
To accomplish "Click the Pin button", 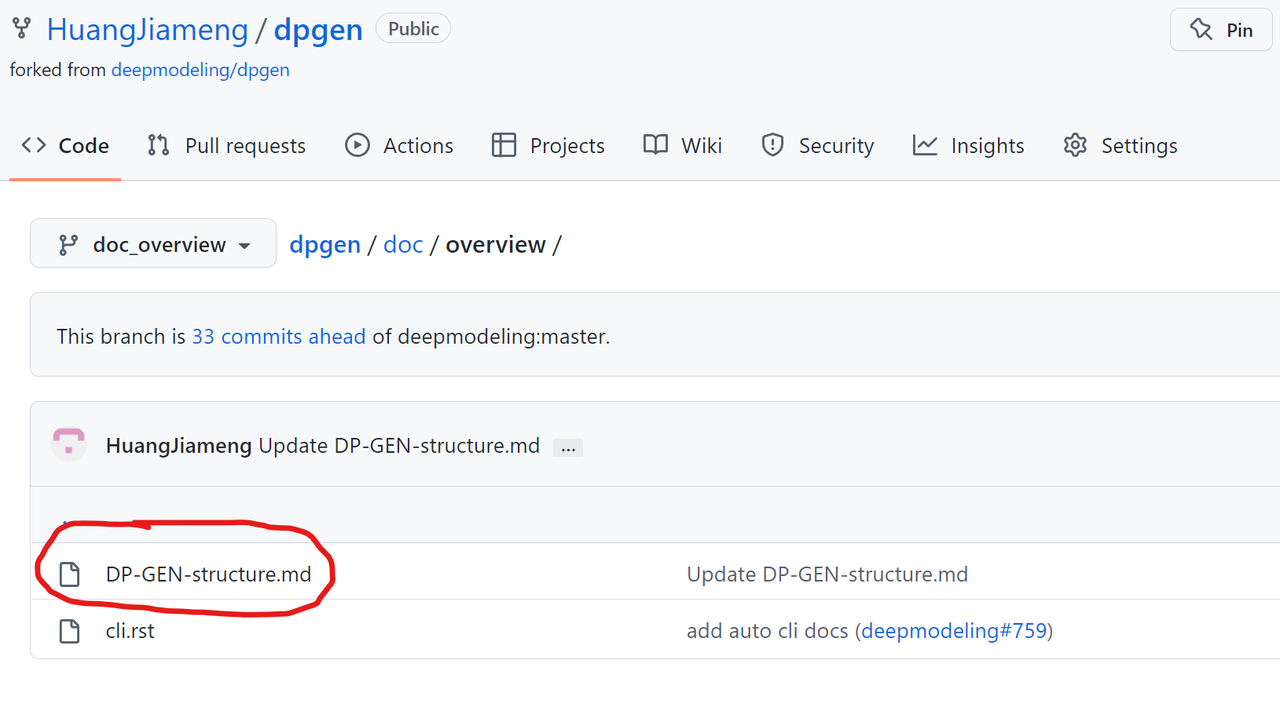I will click(1221, 30).
